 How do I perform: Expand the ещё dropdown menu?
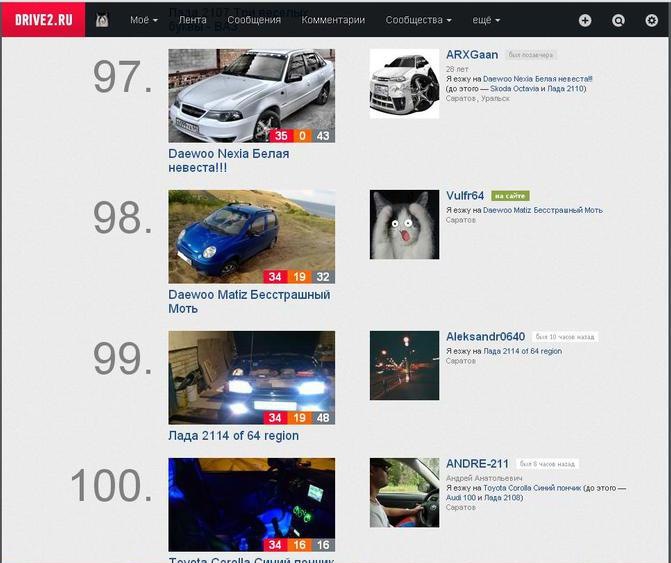(486, 20)
